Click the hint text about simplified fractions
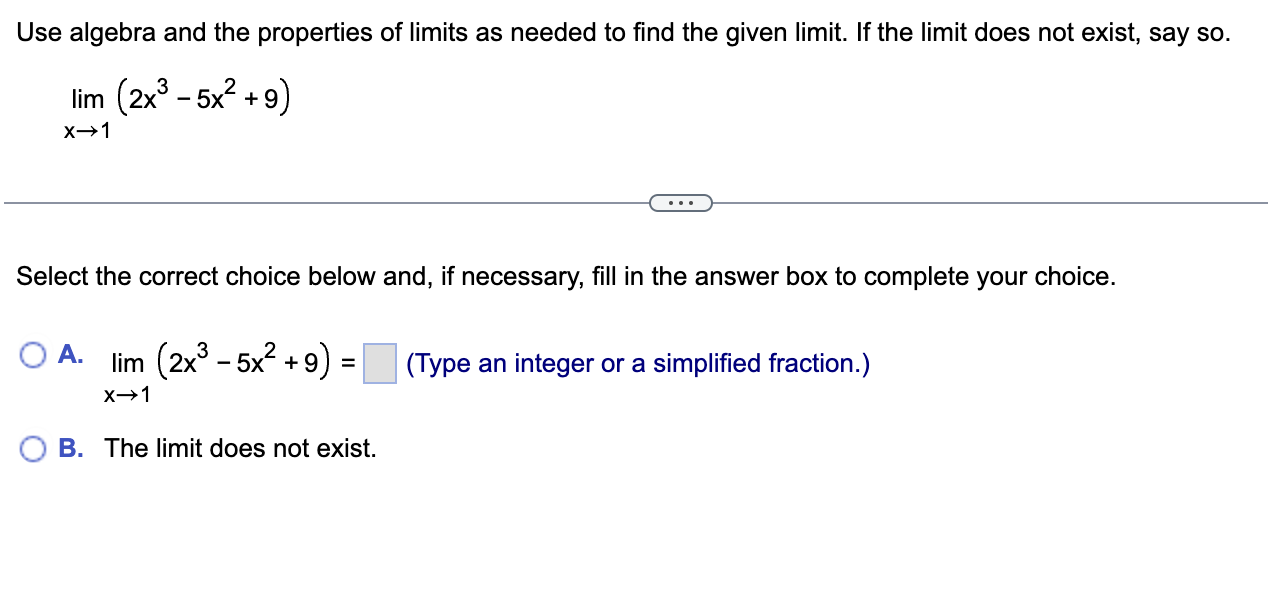The image size is (1268, 610). click(636, 363)
